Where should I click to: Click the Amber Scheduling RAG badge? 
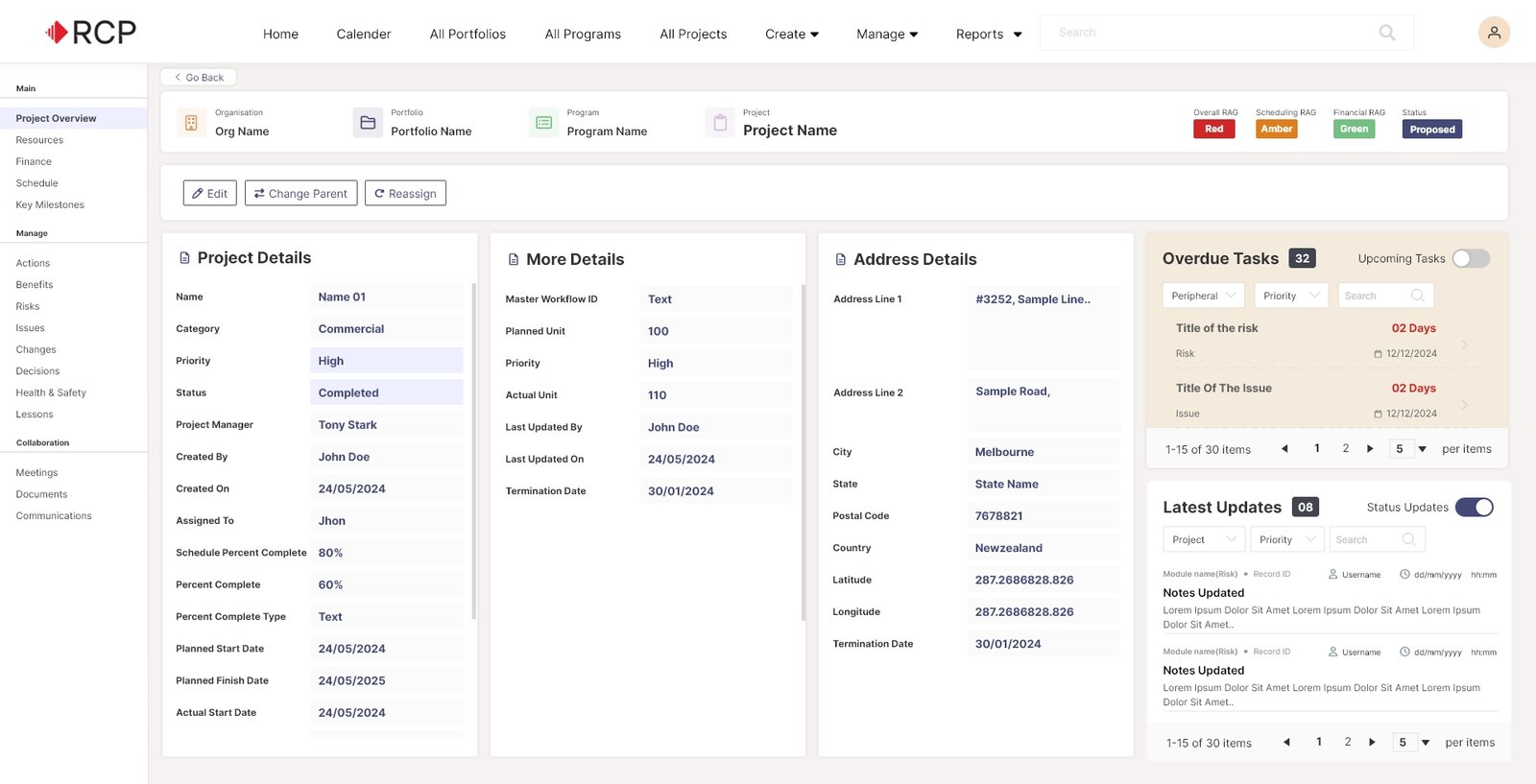1276,129
